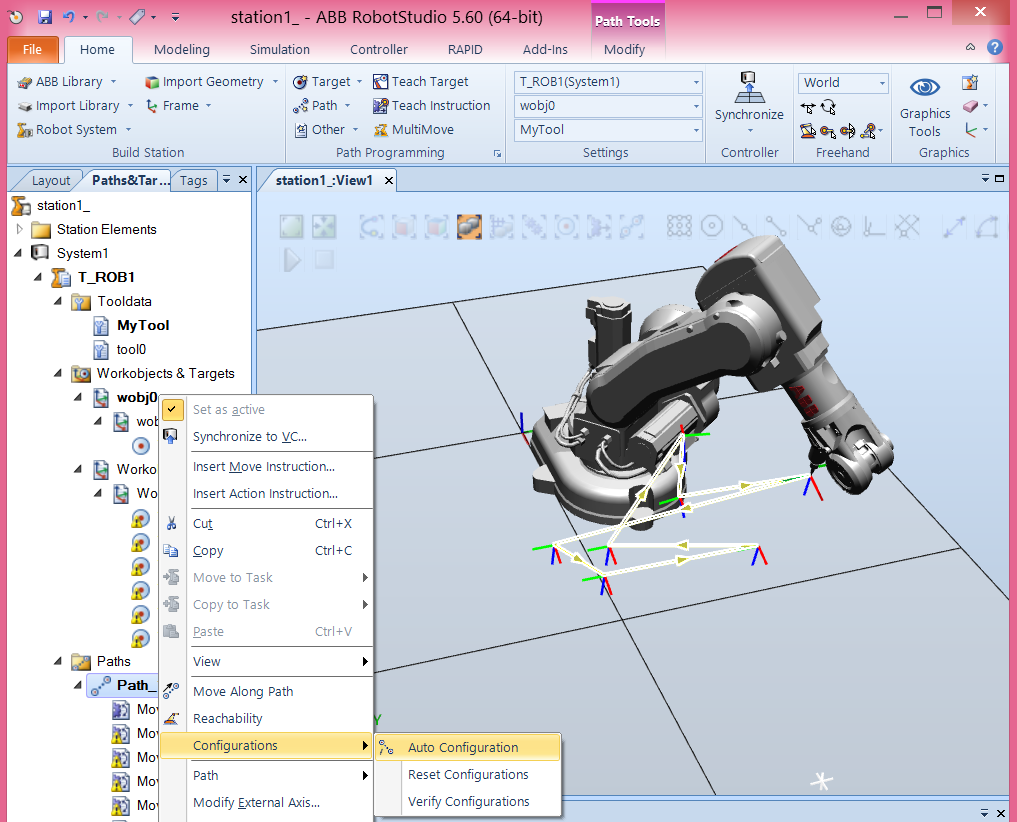Viewport: 1017px width, 822px height.
Task: Open the Tags browser tab
Action: click(x=194, y=180)
